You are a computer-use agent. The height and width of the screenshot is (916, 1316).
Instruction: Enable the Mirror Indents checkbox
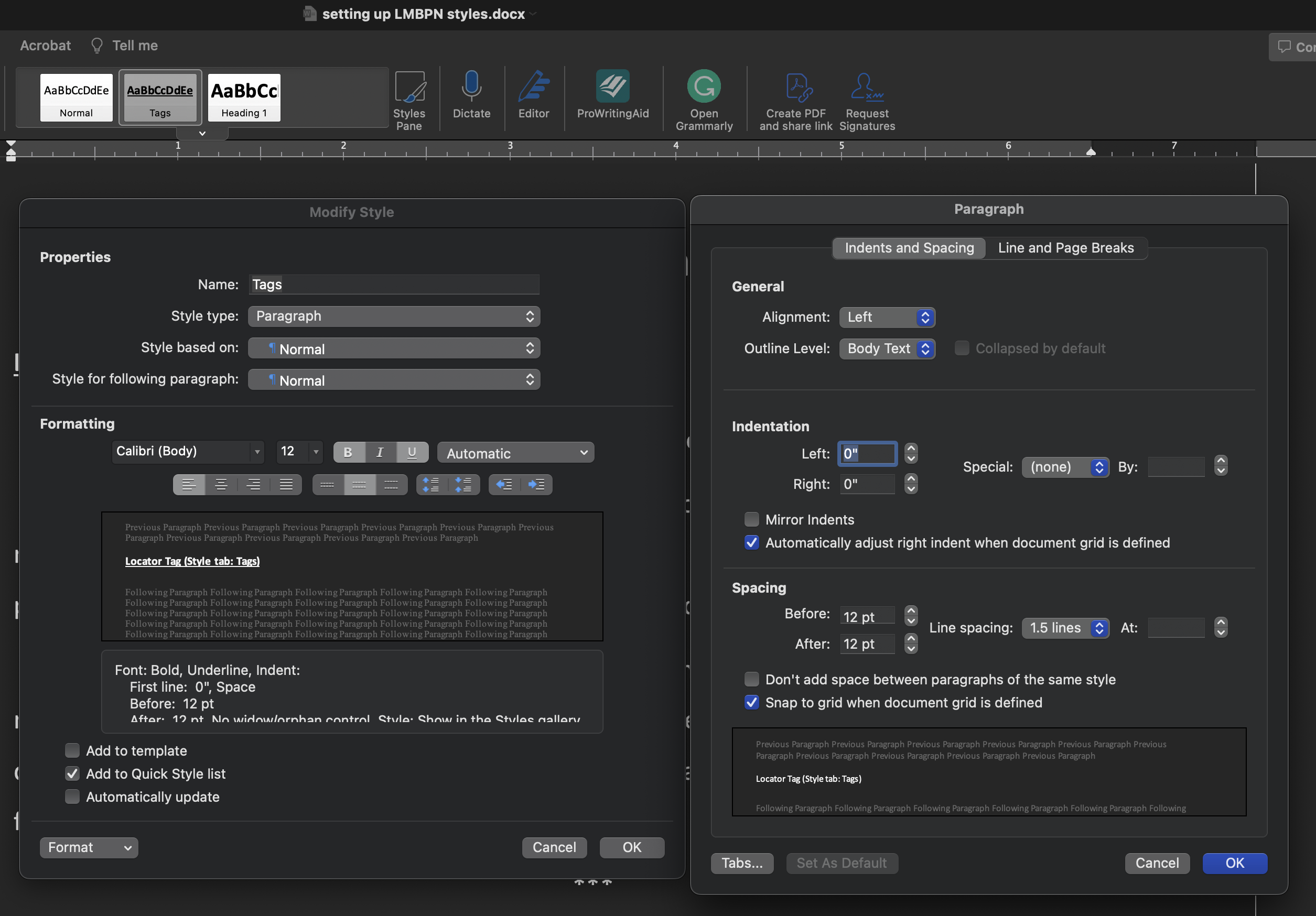(751, 520)
